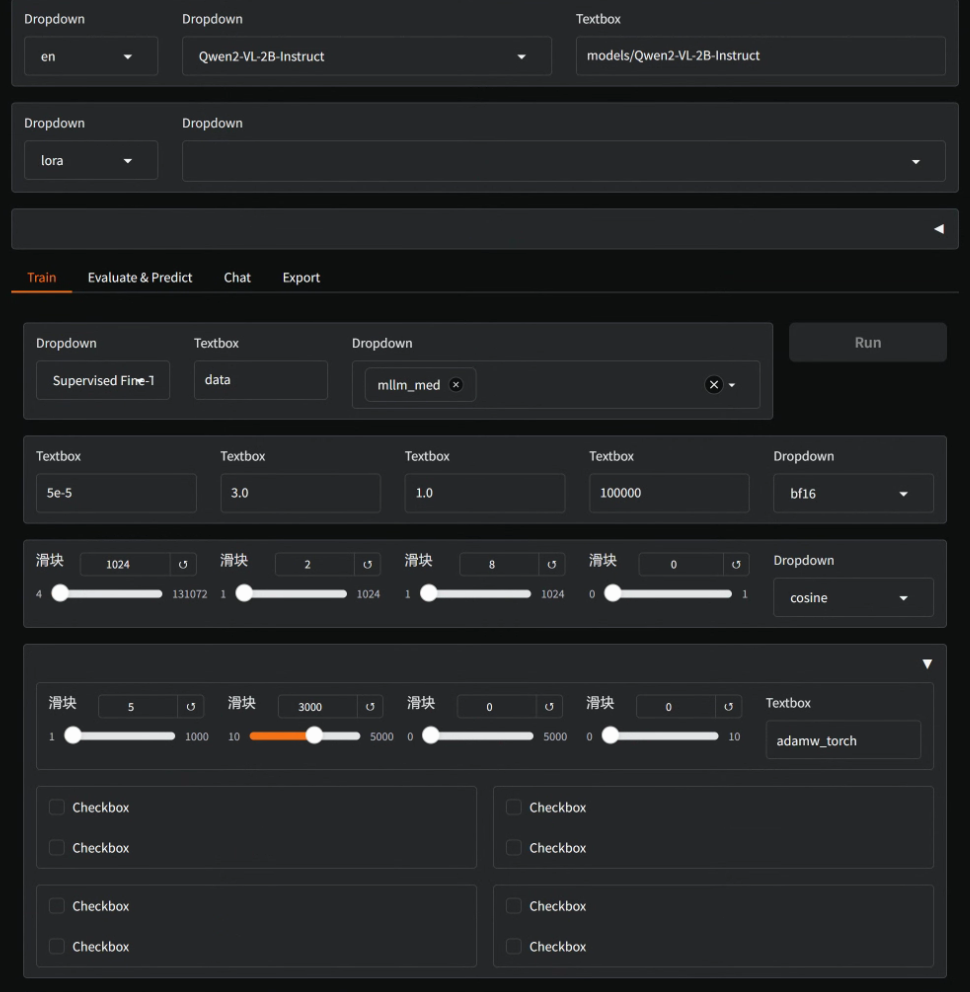This screenshot has width=970, height=992.
Task: Open the Qwen2-VL-2B-Instruct model dropdown
Action: point(366,57)
